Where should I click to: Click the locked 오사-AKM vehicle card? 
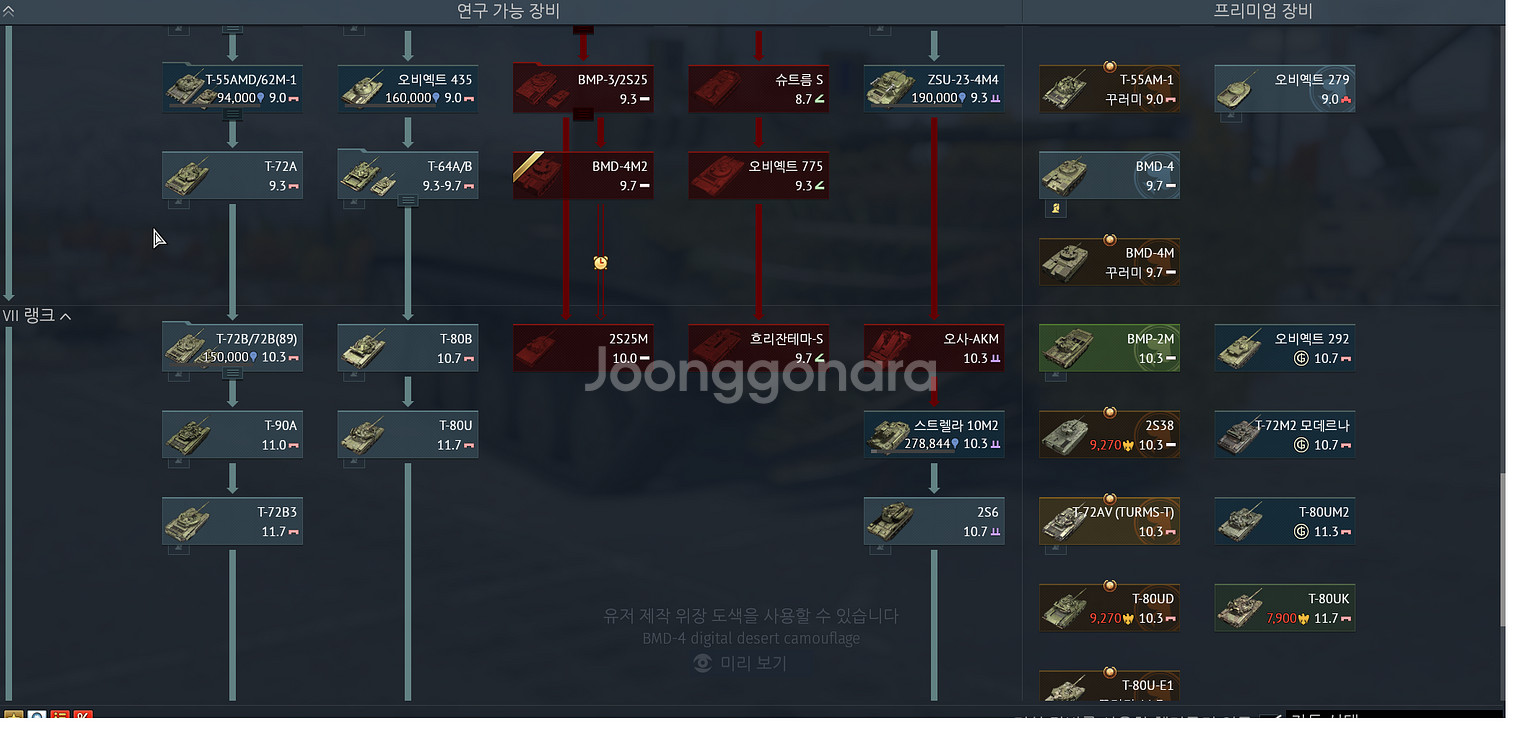tap(934, 348)
